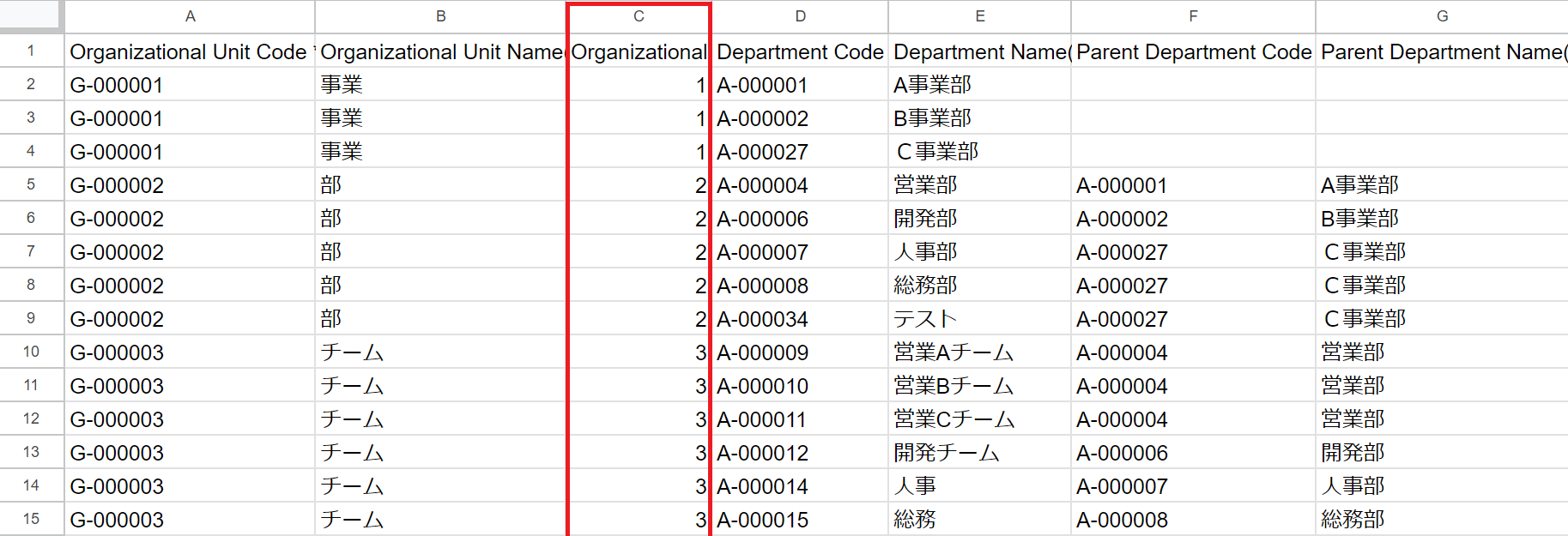1568x536 pixels.
Task: Select row 9 header
Action: tap(31, 318)
